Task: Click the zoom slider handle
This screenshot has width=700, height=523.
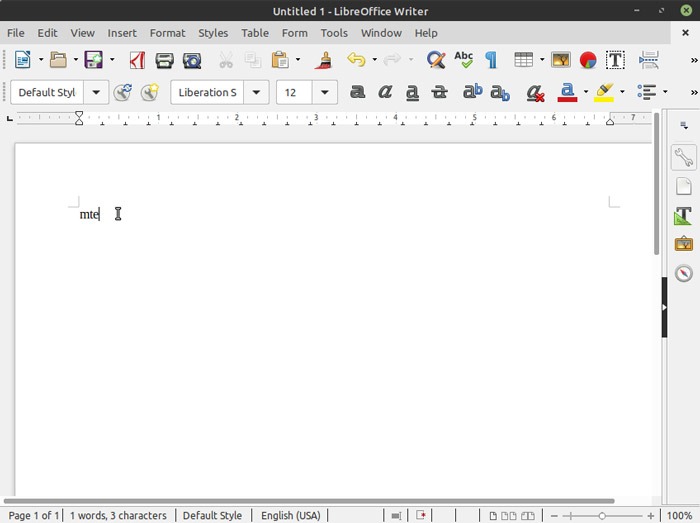Action: pos(602,516)
